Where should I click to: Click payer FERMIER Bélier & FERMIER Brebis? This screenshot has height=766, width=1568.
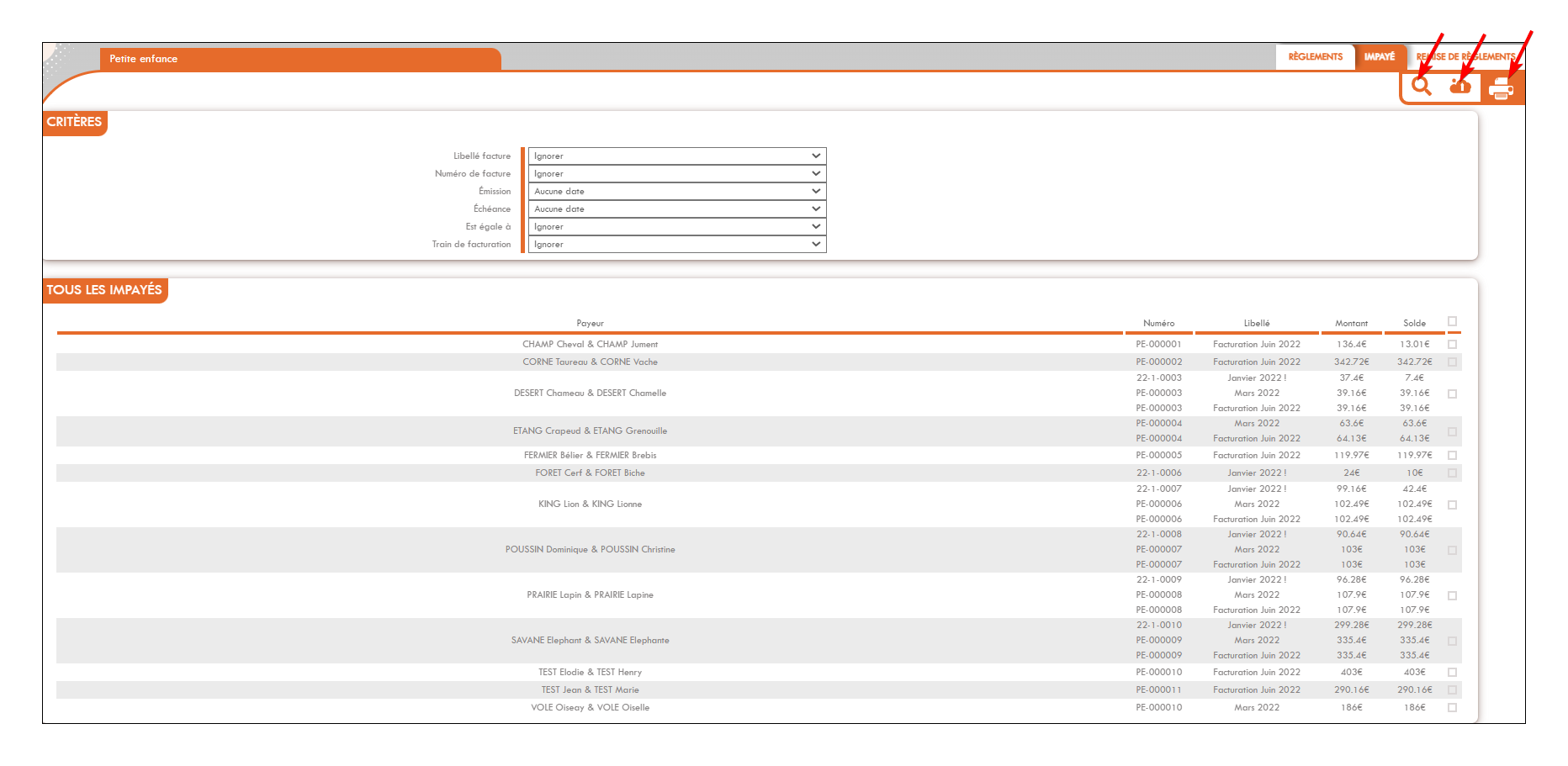(x=590, y=456)
